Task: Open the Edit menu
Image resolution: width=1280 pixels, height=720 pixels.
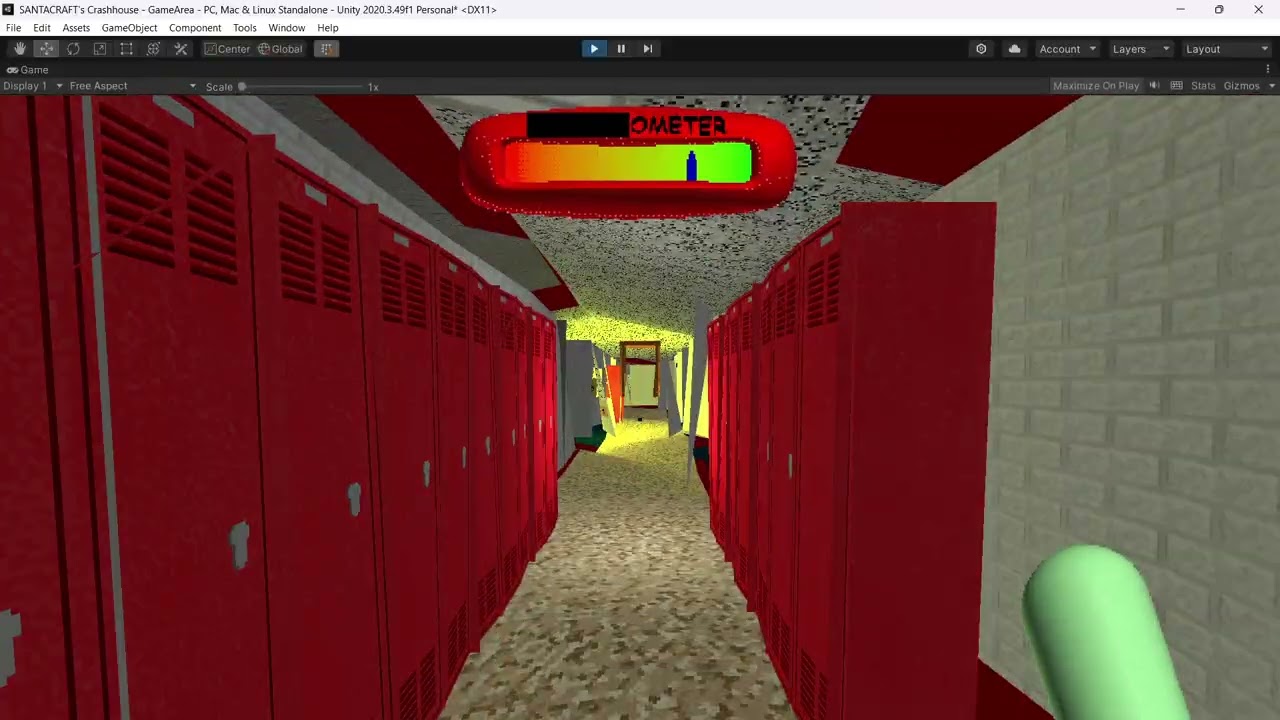Action: pos(42,28)
